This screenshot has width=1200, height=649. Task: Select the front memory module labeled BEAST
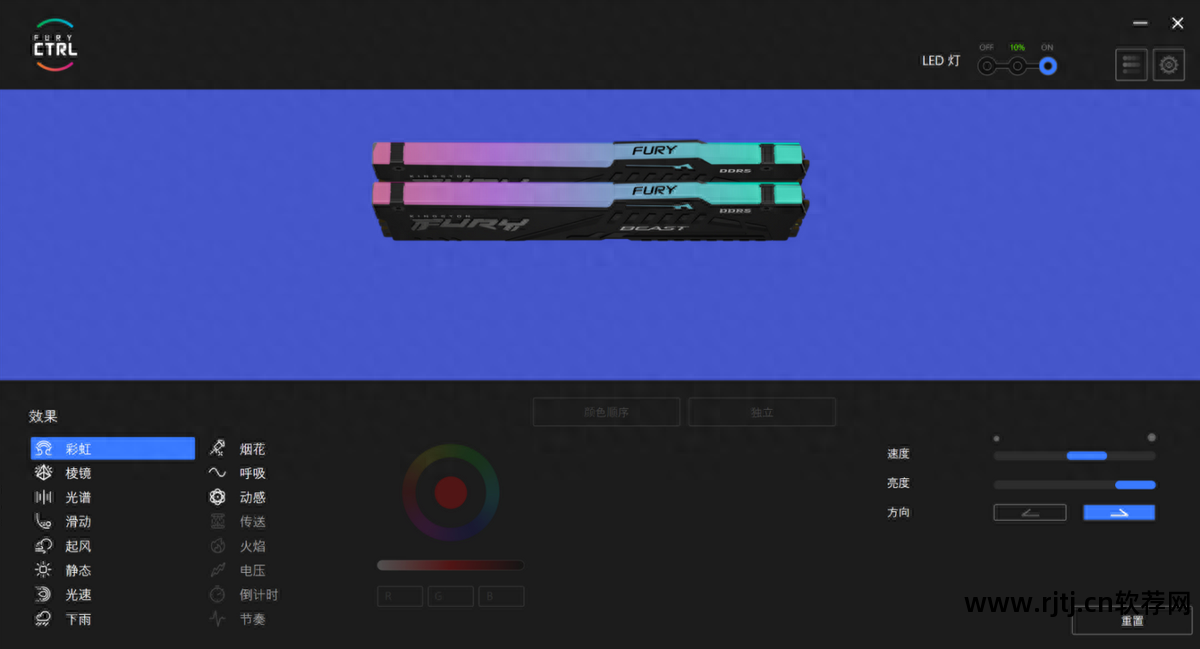(x=590, y=212)
